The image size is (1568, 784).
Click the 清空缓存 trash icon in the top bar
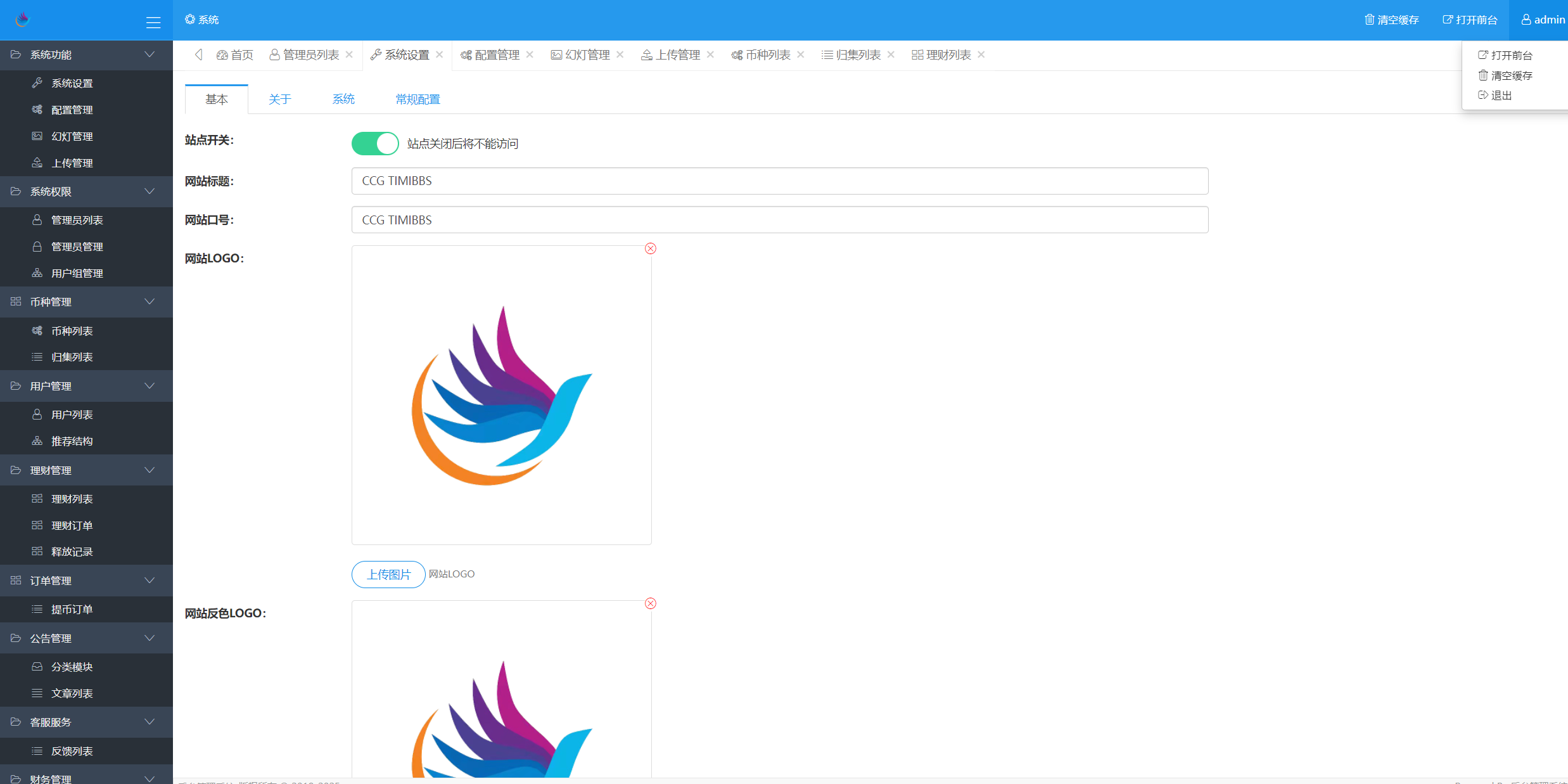point(1369,20)
